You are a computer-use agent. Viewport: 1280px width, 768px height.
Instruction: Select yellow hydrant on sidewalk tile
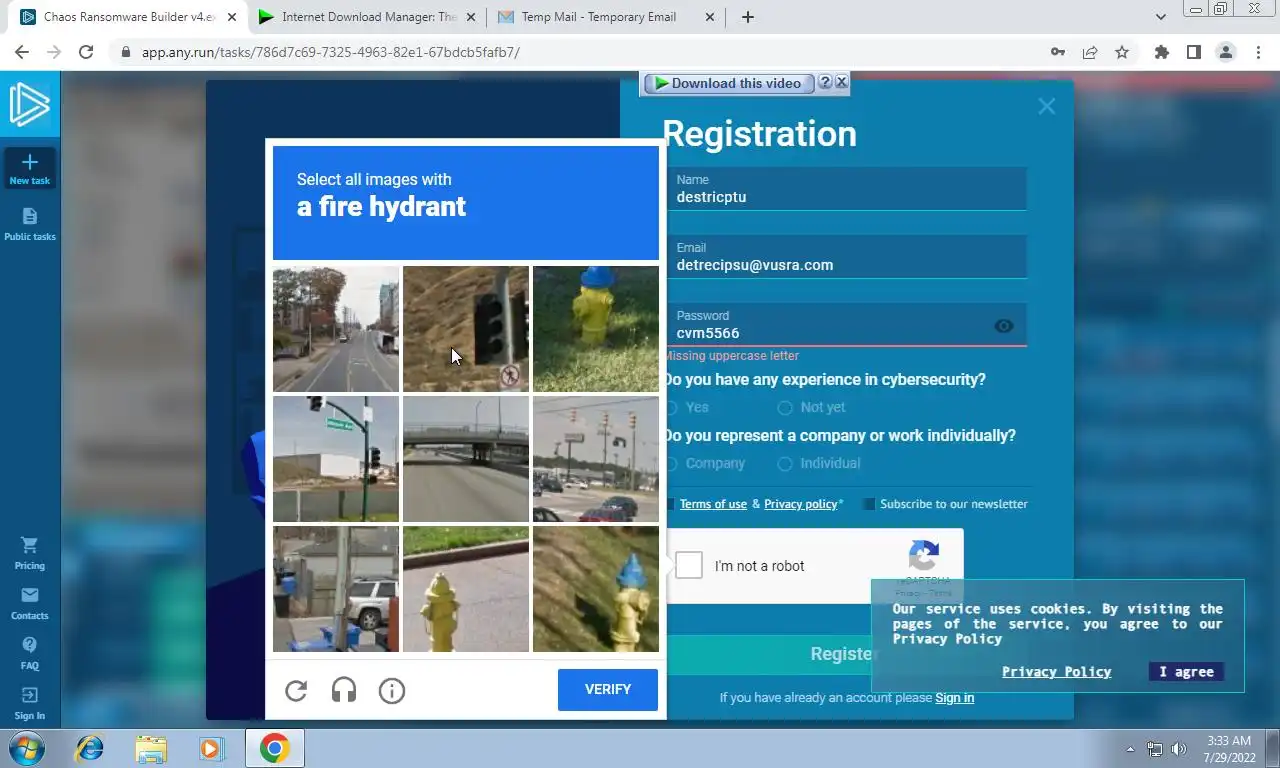[x=466, y=589]
